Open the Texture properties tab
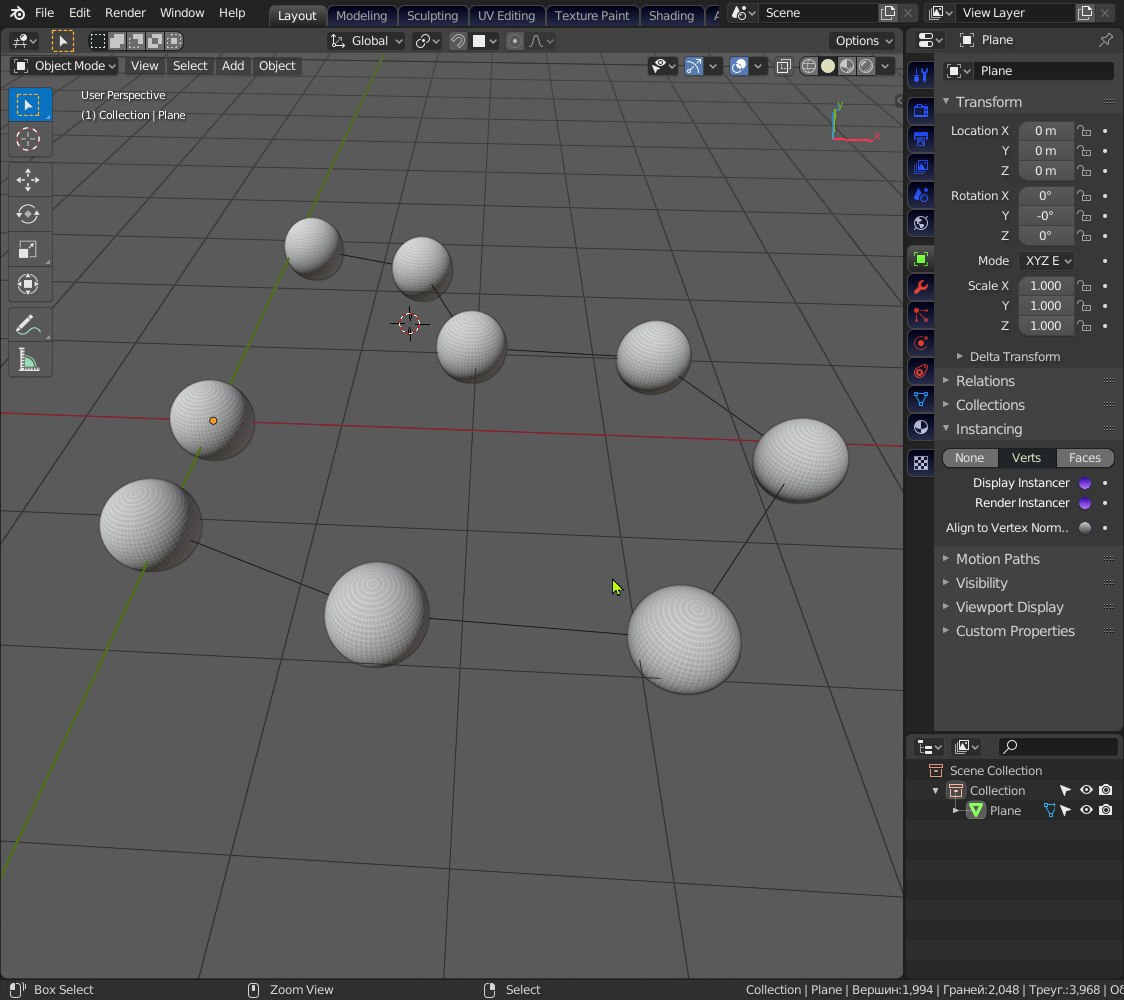Image resolution: width=1124 pixels, height=1000 pixels. (921, 463)
